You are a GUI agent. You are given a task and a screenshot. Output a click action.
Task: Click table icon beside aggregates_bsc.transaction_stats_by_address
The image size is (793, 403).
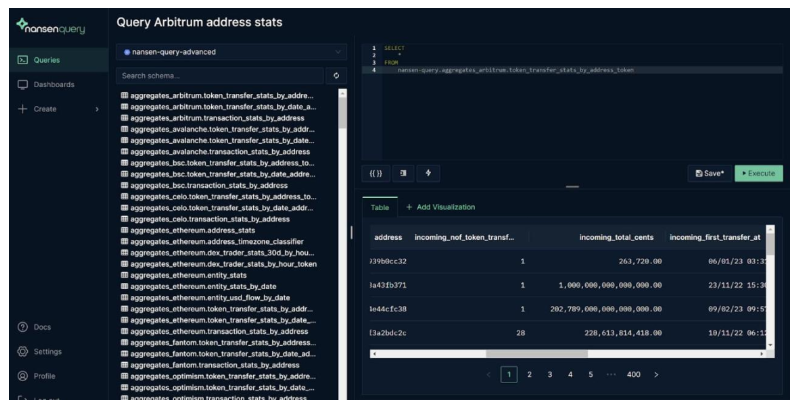[124, 185]
